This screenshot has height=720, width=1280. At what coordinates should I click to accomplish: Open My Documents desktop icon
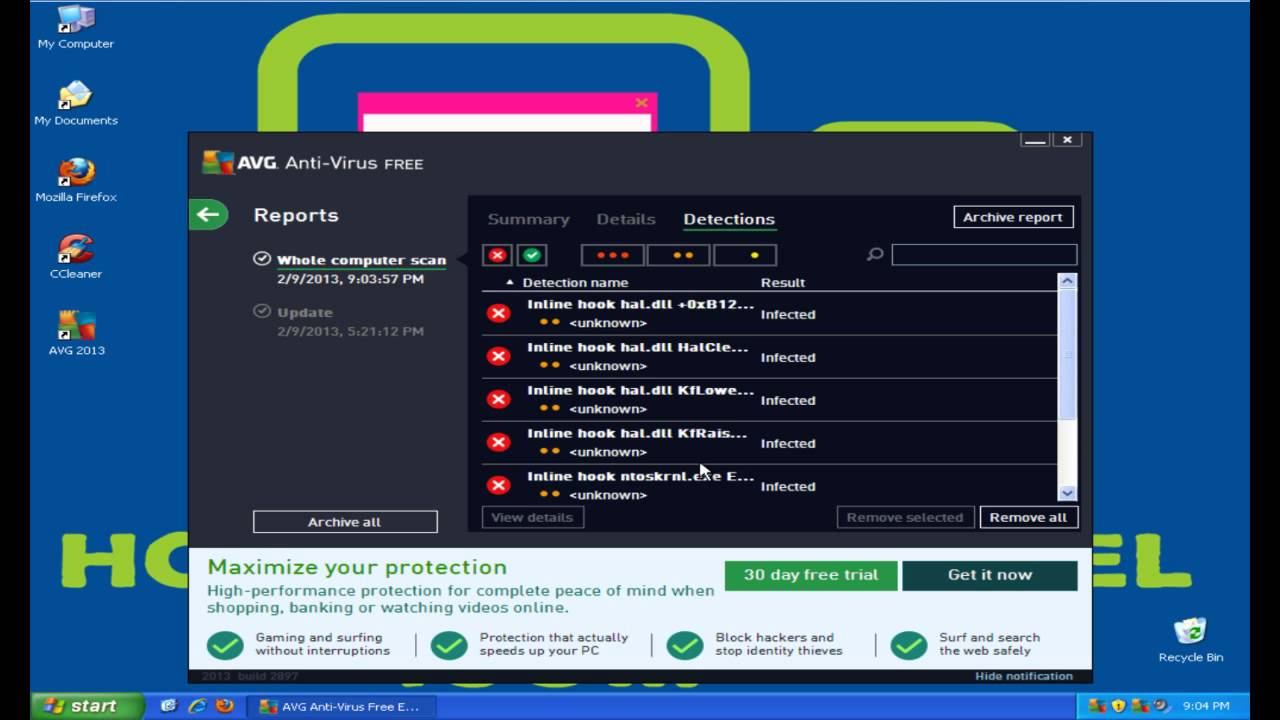pyautogui.click(x=76, y=103)
